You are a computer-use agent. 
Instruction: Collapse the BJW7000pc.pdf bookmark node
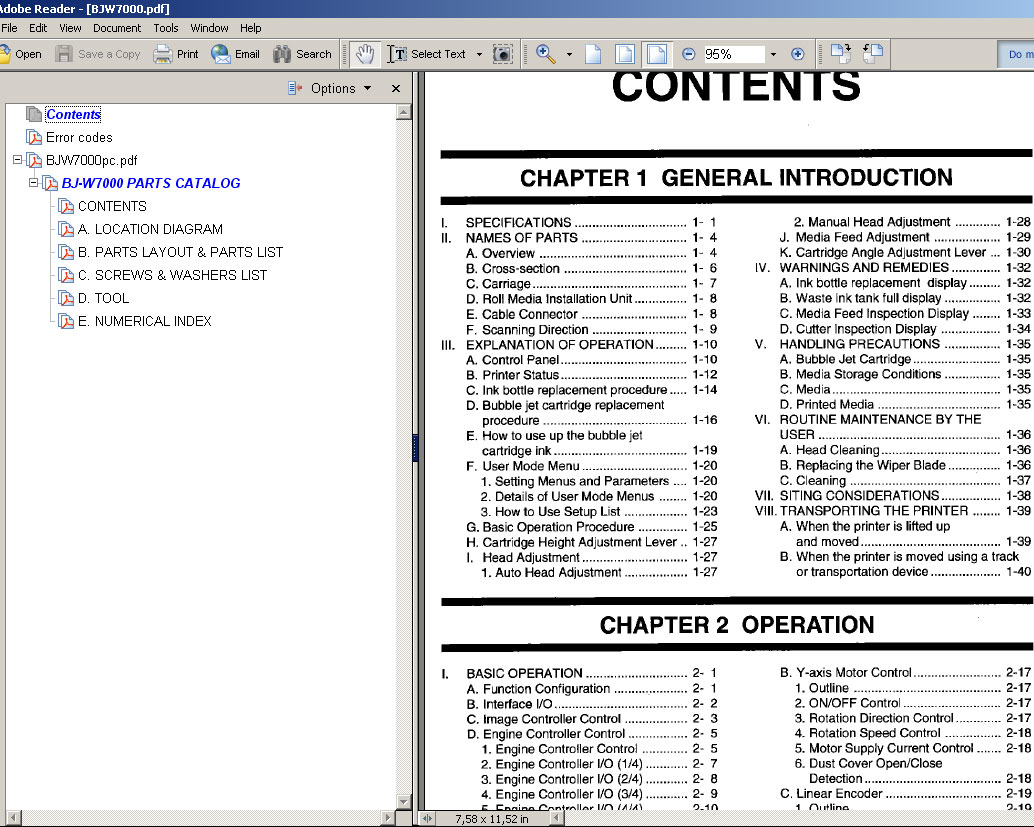(18, 160)
